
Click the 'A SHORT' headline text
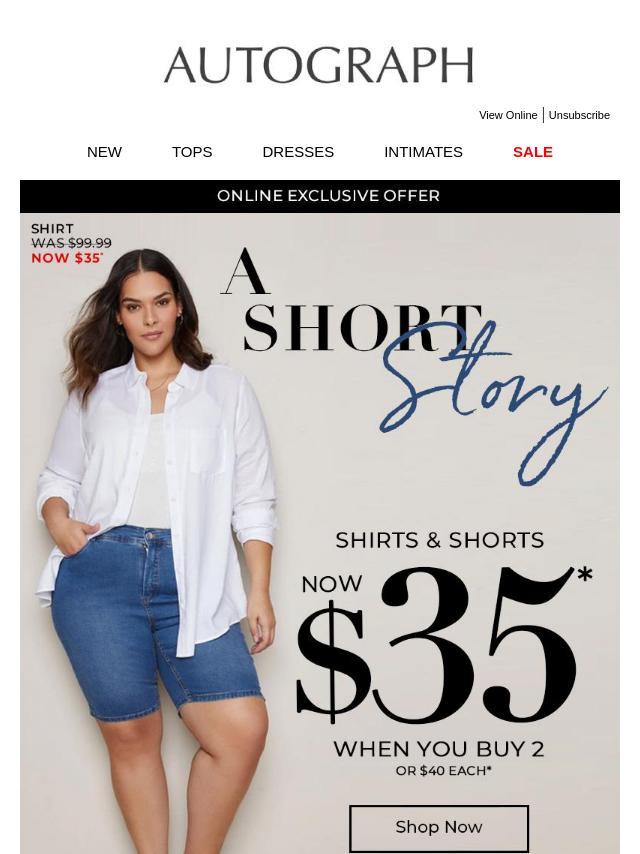[351, 301]
